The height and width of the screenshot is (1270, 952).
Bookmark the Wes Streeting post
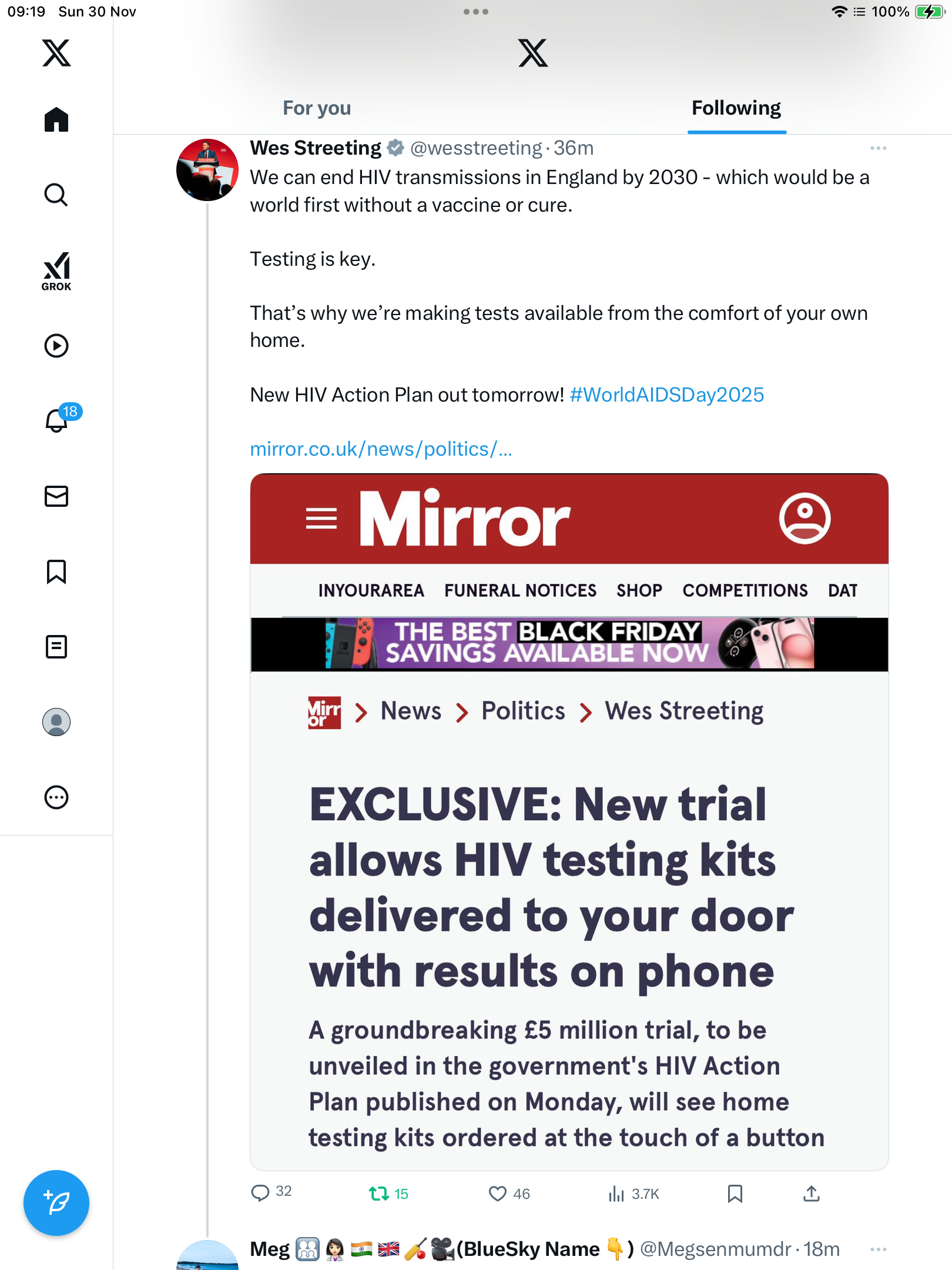click(735, 1194)
